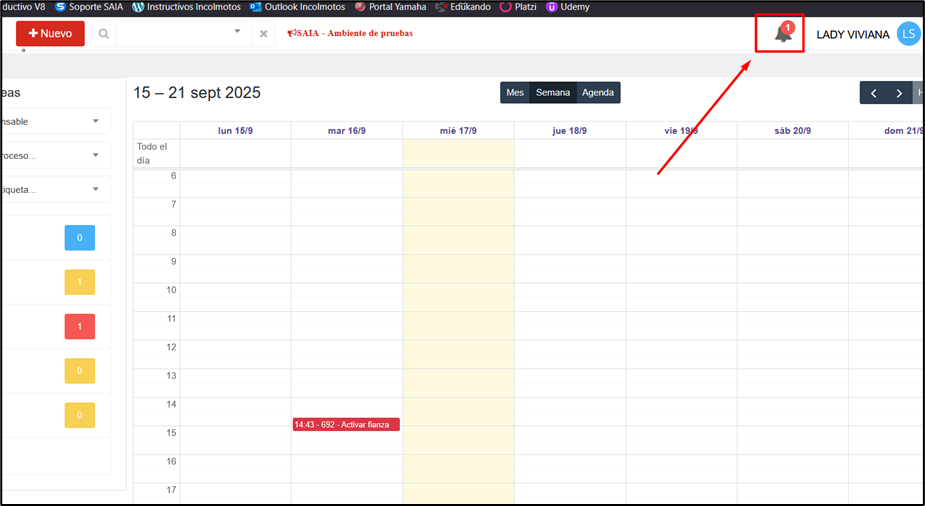Click the red Nuevo button
925x506 pixels.
pyautogui.click(x=50, y=34)
